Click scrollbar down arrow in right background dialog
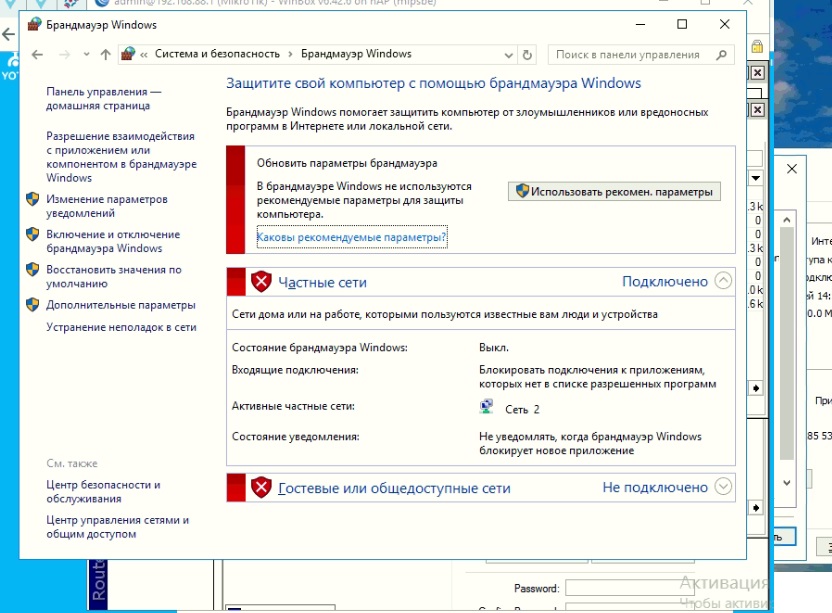This screenshot has height=613, width=832. click(x=787, y=482)
